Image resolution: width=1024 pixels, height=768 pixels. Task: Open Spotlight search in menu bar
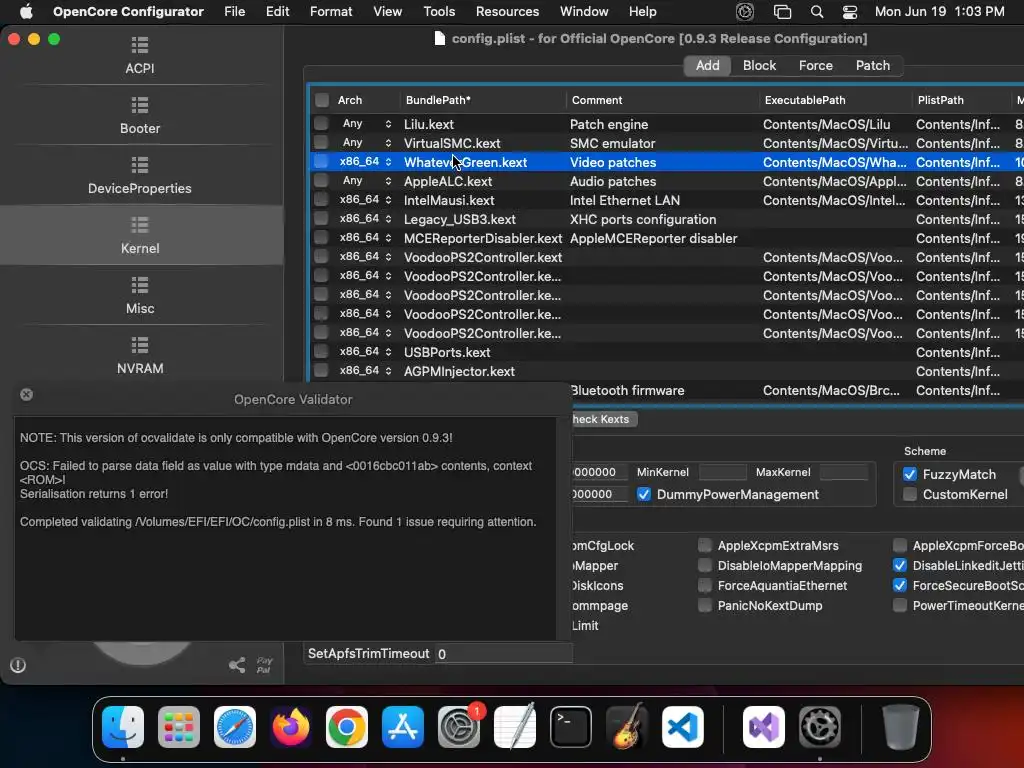(816, 12)
